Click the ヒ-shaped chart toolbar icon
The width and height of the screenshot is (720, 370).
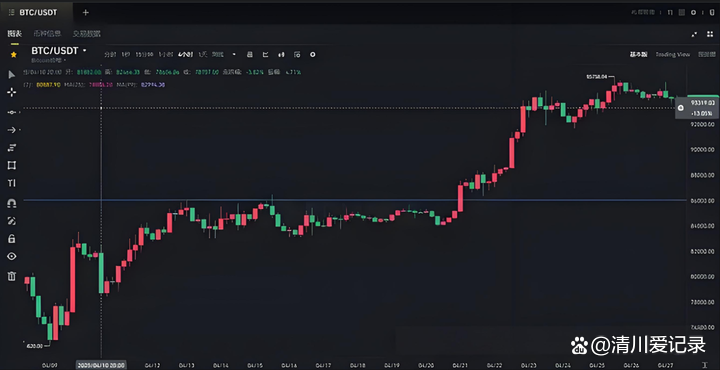point(265,55)
